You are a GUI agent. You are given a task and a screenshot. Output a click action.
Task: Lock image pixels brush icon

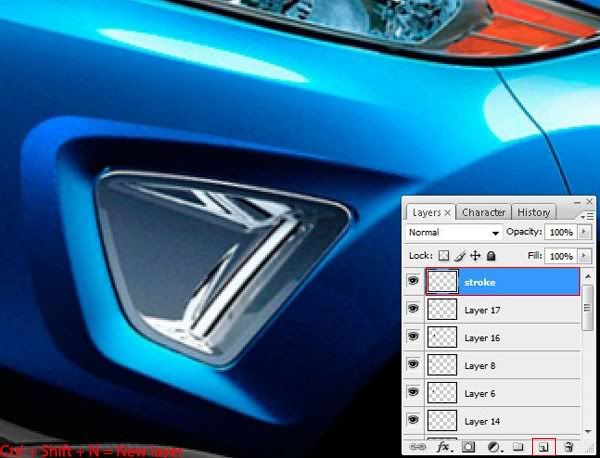click(460, 256)
